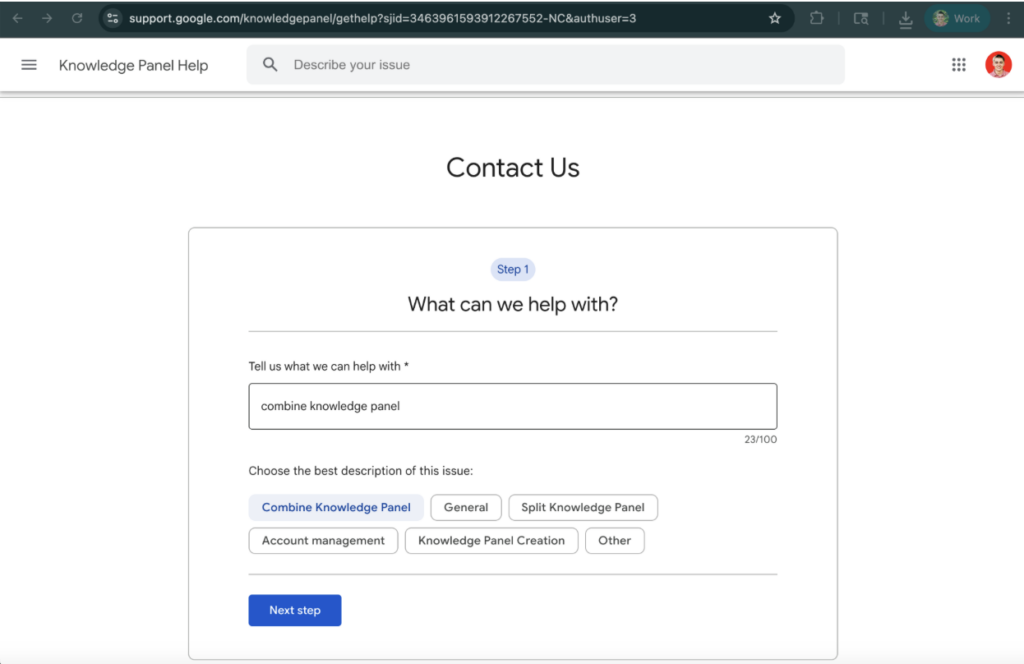1024x664 pixels.
Task: Go back to the previous page
Action: (x=17, y=18)
